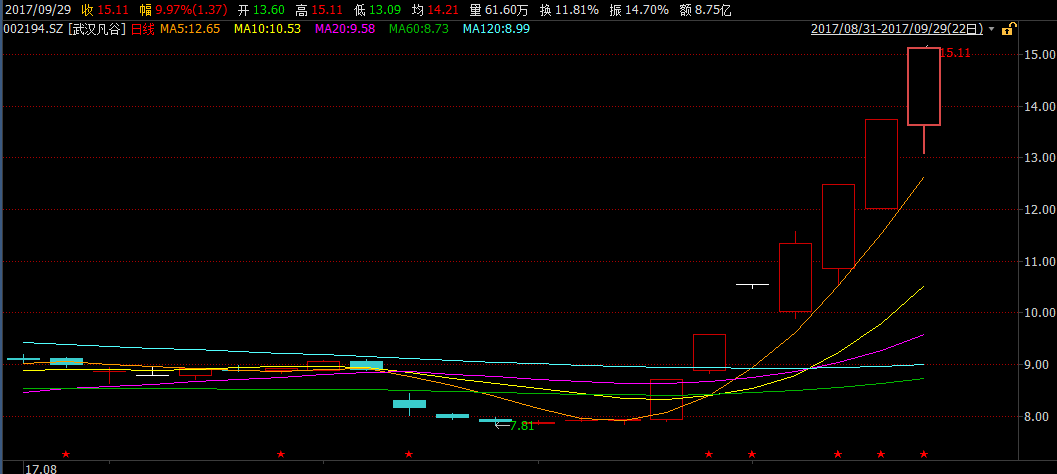The width and height of the screenshot is (1057, 474).
Task: Click the 换 11.81% turnover value
Action: pos(569,10)
